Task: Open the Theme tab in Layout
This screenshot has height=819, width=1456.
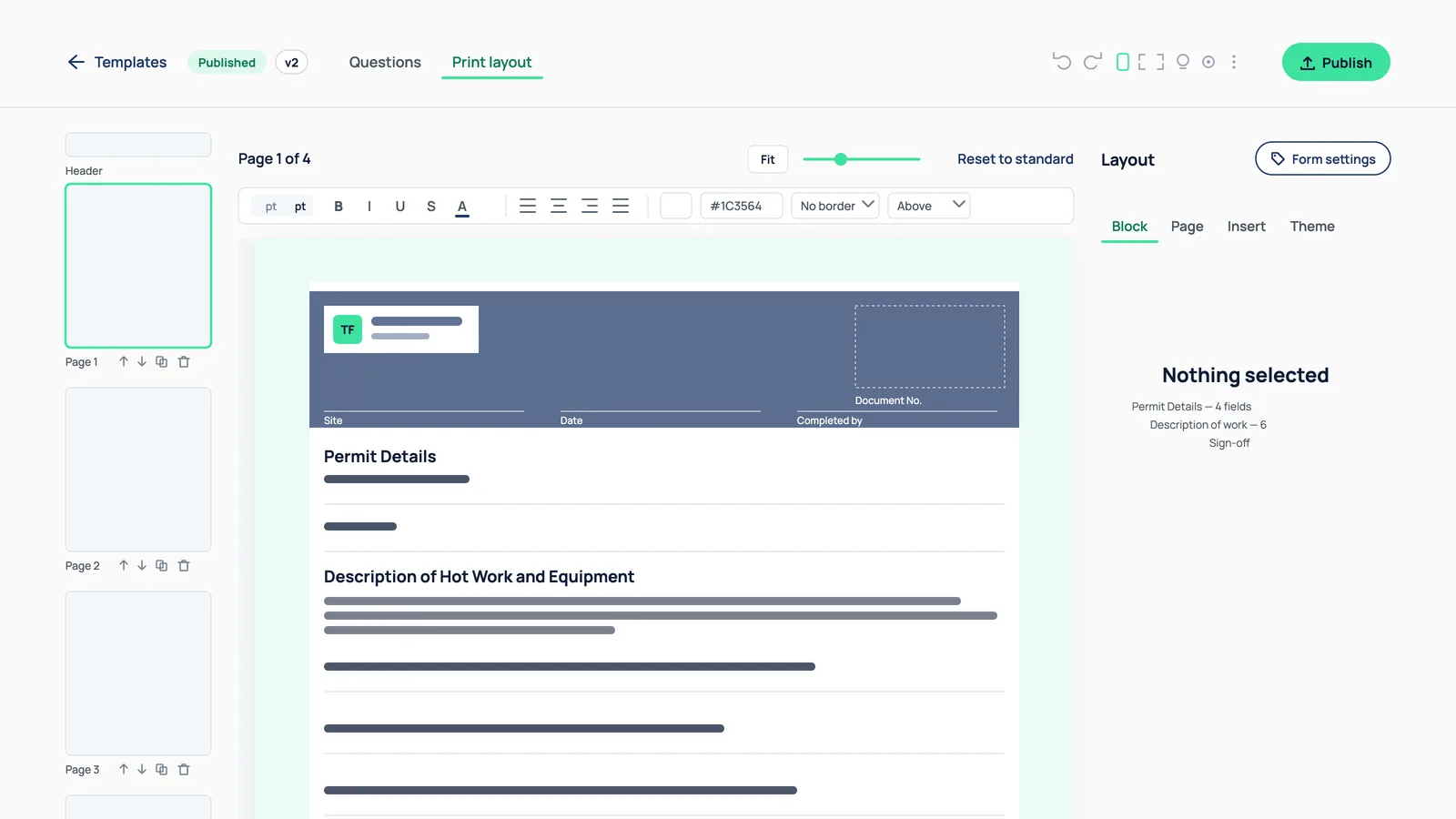Action: pyautogui.click(x=1312, y=227)
